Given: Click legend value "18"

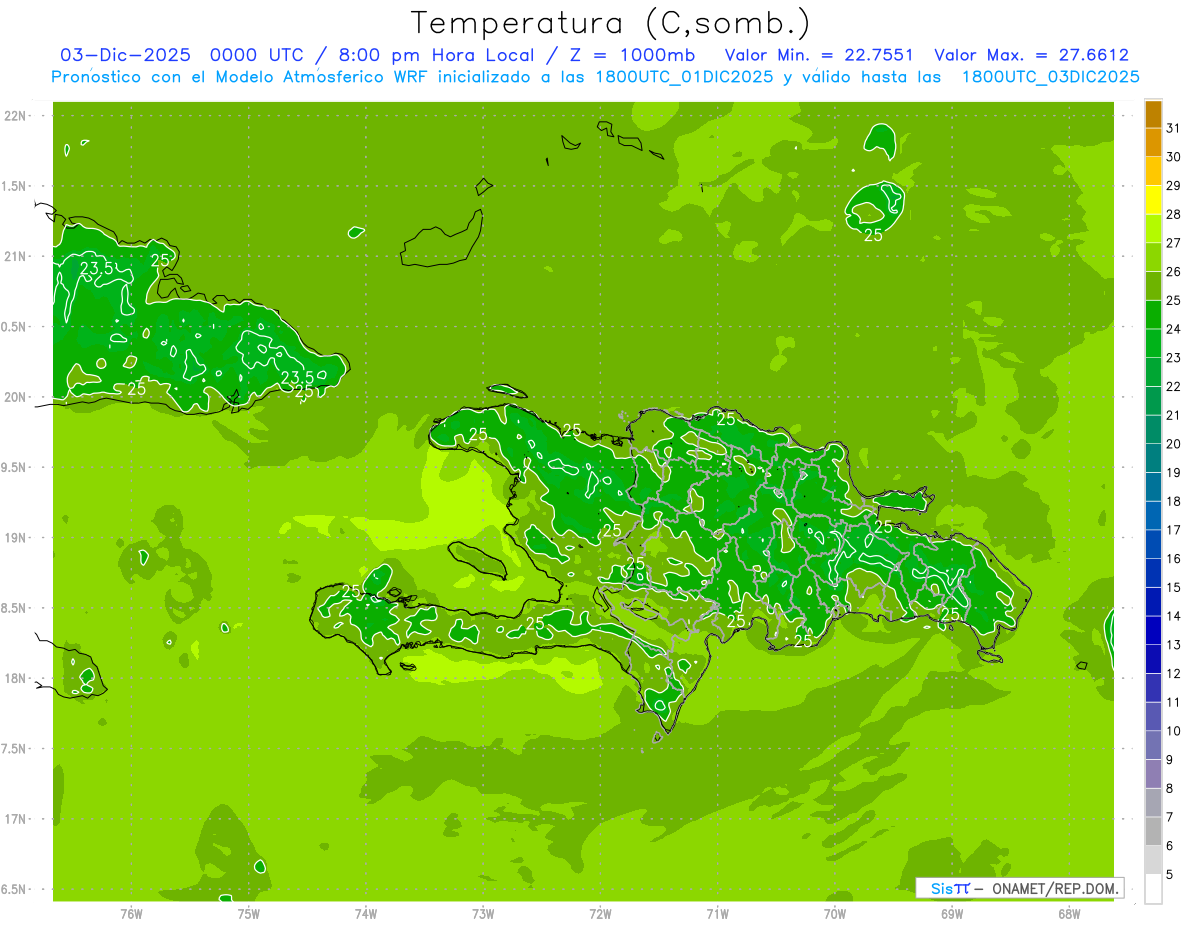Looking at the screenshot, I should (x=1174, y=501).
